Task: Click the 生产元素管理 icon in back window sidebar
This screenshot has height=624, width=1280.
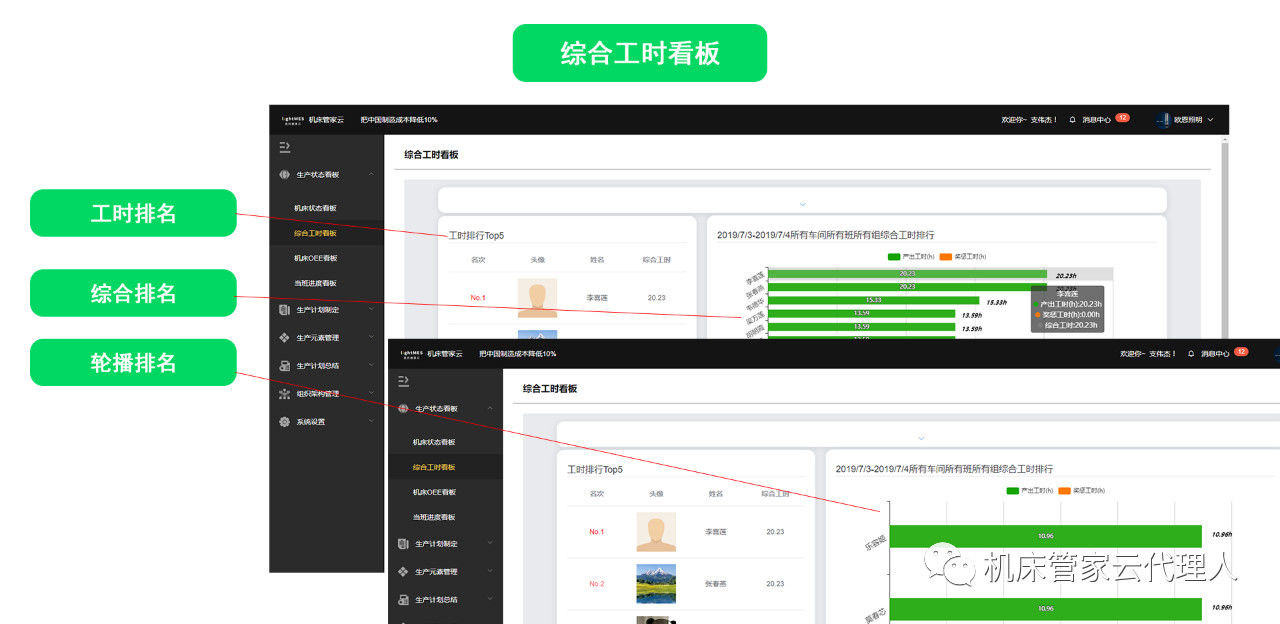Action: tap(285, 338)
